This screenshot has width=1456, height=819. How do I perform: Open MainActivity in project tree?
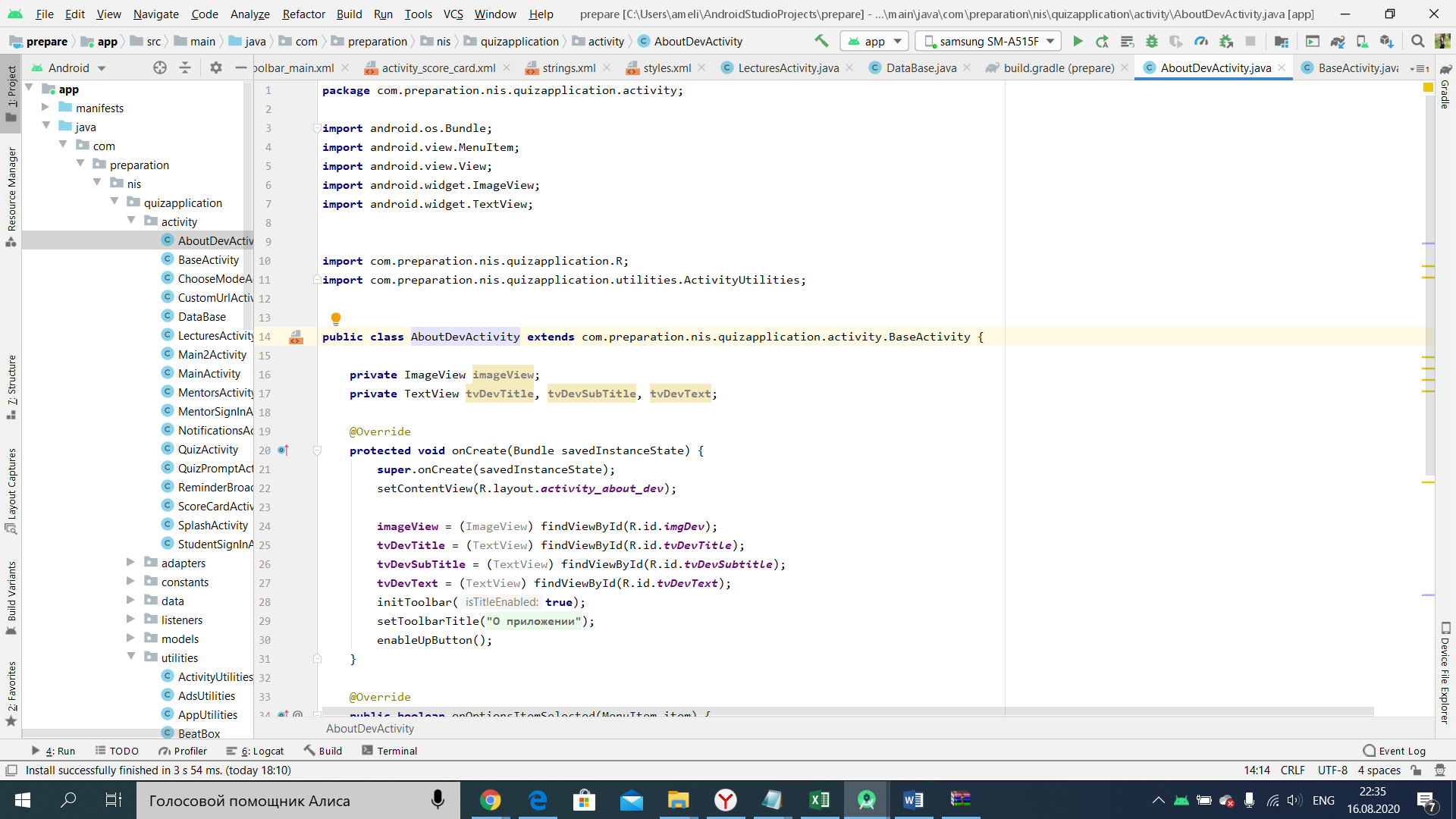coord(209,373)
